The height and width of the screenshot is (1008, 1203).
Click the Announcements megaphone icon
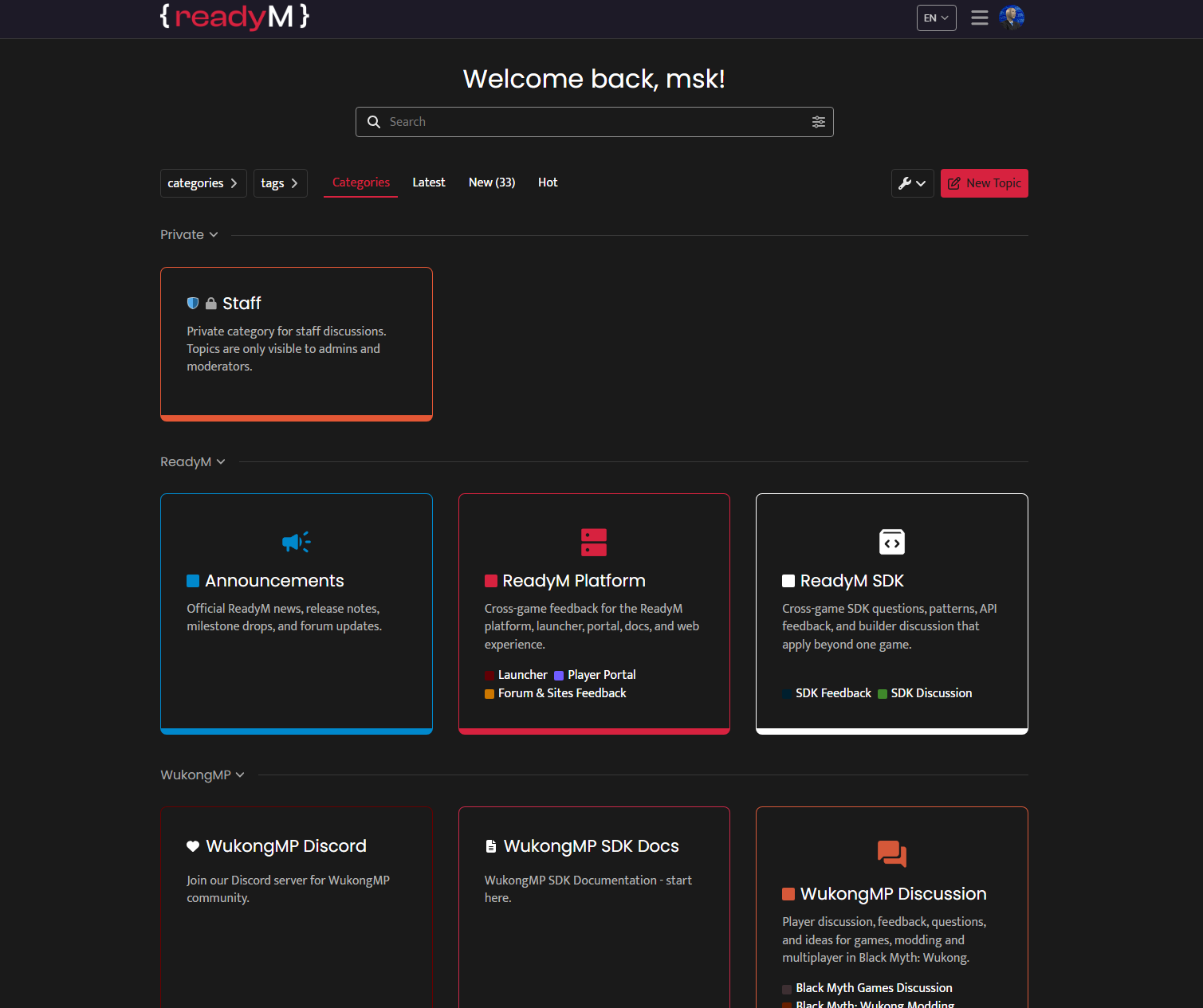tap(297, 542)
